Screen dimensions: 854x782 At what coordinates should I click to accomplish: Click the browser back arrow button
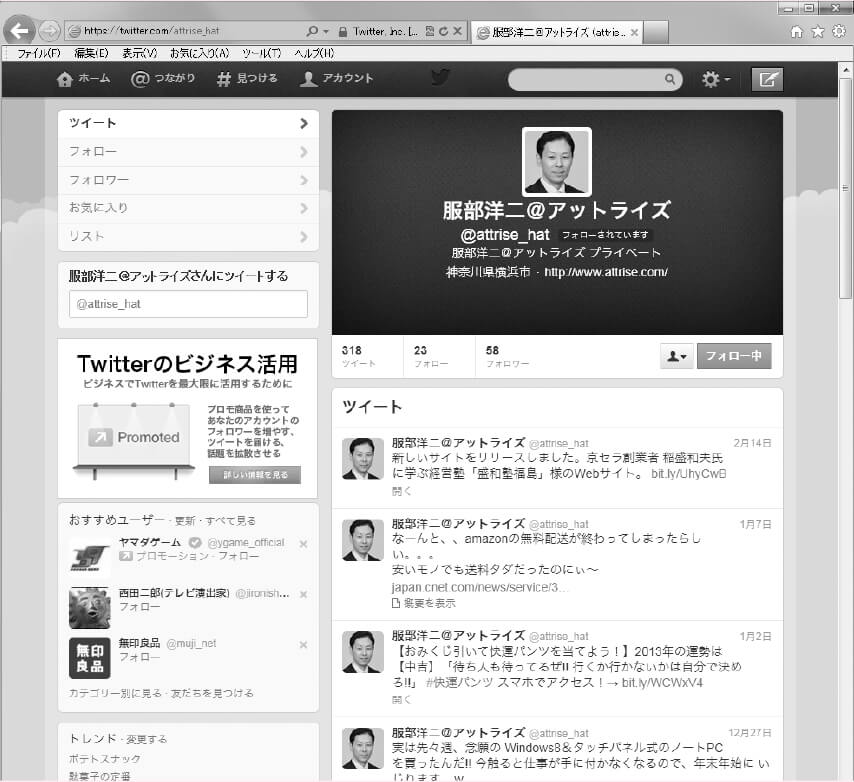[x=19, y=31]
